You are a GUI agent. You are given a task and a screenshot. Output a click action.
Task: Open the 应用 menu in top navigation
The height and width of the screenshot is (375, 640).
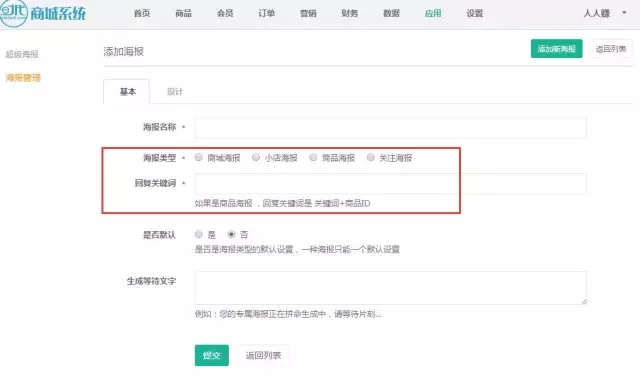[433, 13]
